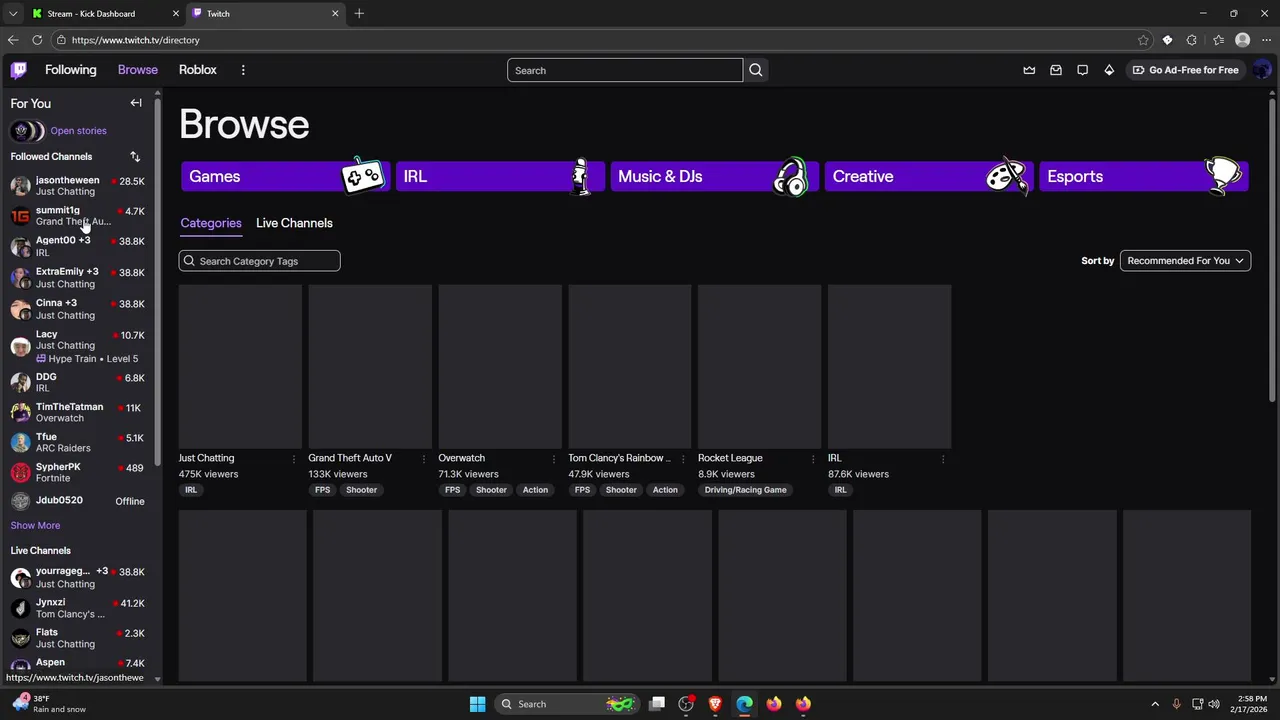Open the user avatar menu
This screenshot has width=1280, height=720.
(1261, 70)
